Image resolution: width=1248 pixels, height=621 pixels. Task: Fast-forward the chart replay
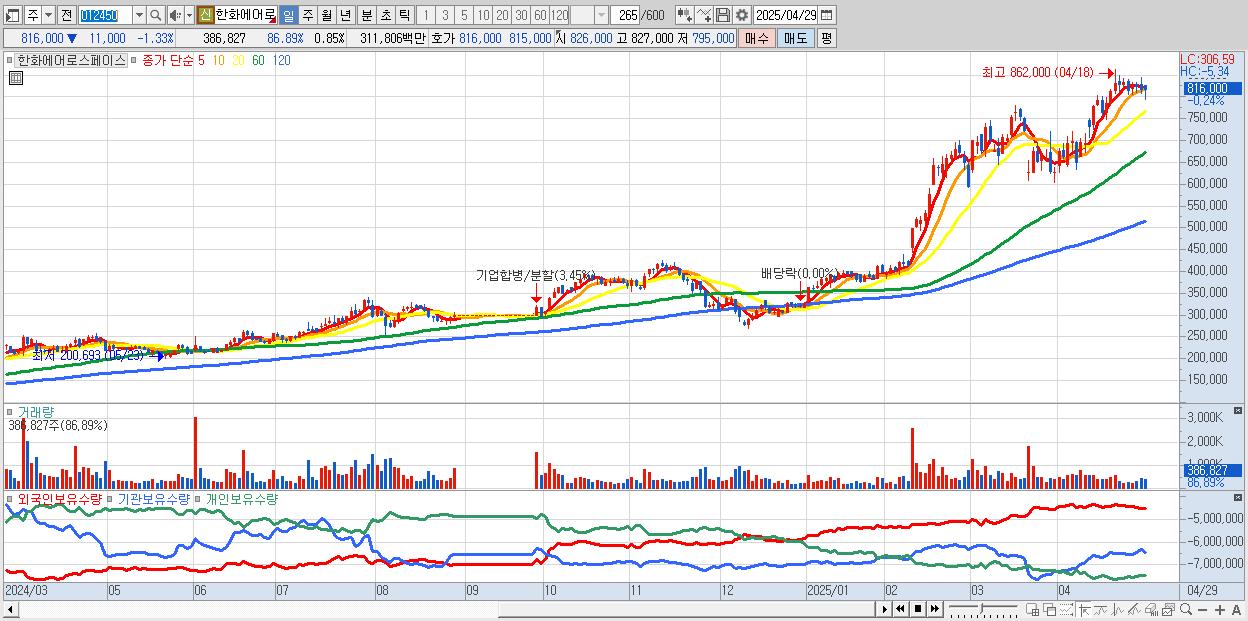pos(934,609)
